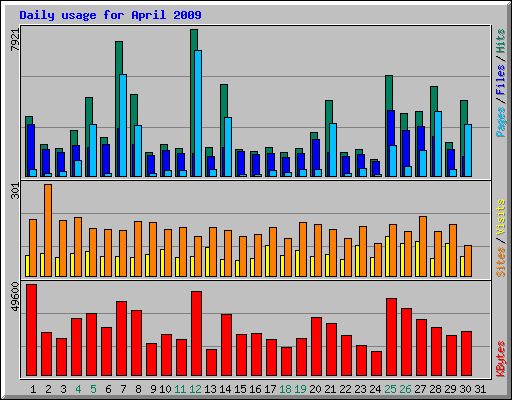Click the cyan pages bar for day 21
Image resolution: width=512 pixels, height=400 pixels.
click(x=333, y=150)
